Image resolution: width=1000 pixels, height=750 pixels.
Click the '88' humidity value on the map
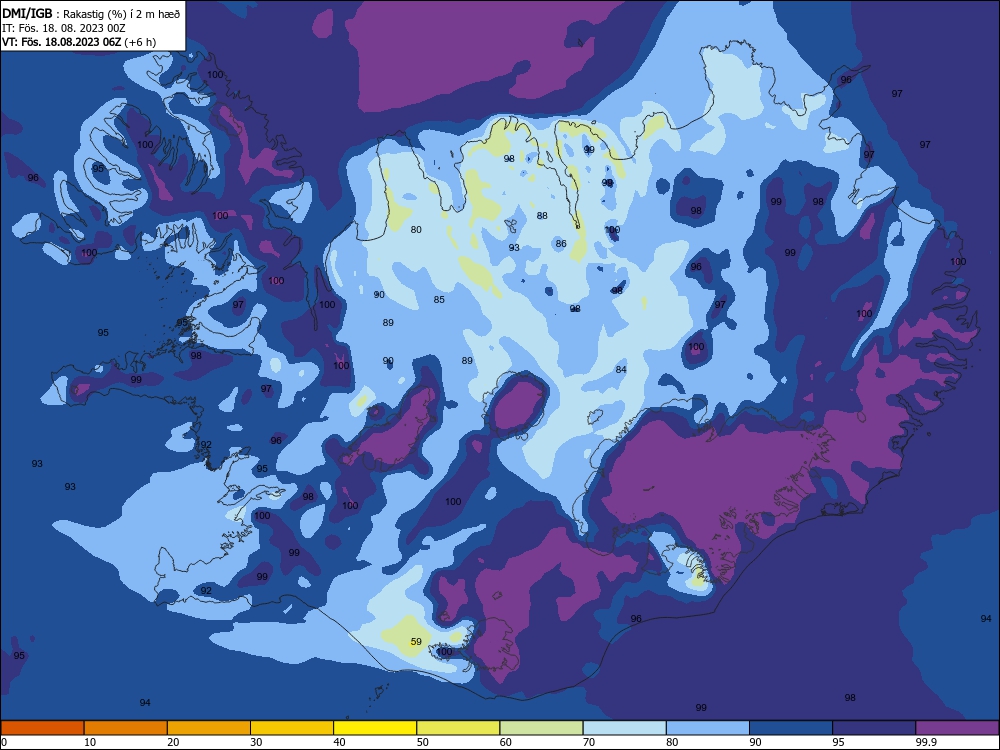tap(542, 216)
